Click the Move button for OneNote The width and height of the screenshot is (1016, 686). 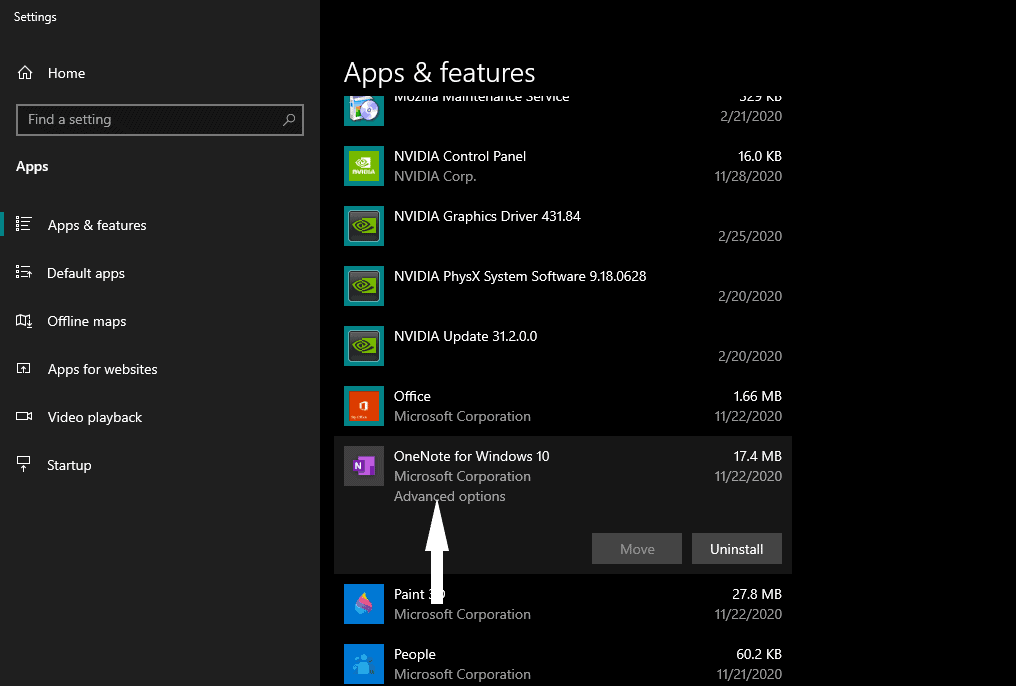tap(637, 549)
